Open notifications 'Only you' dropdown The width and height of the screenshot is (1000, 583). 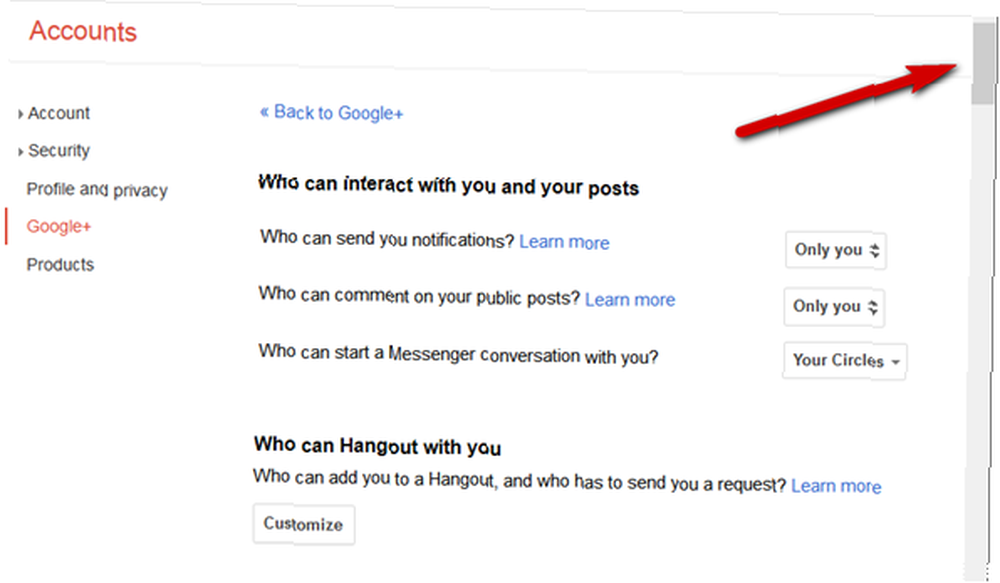(x=835, y=250)
